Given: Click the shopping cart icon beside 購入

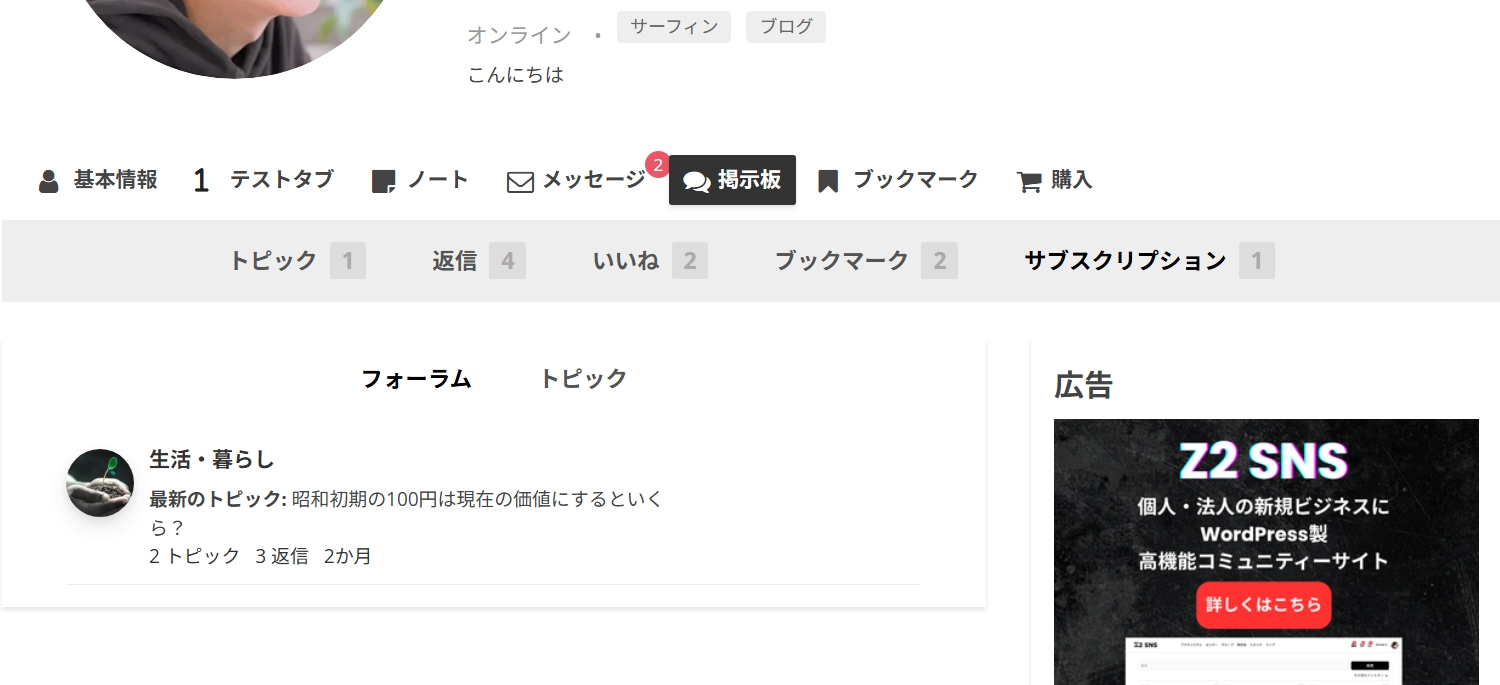Looking at the screenshot, I should (1029, 182).
